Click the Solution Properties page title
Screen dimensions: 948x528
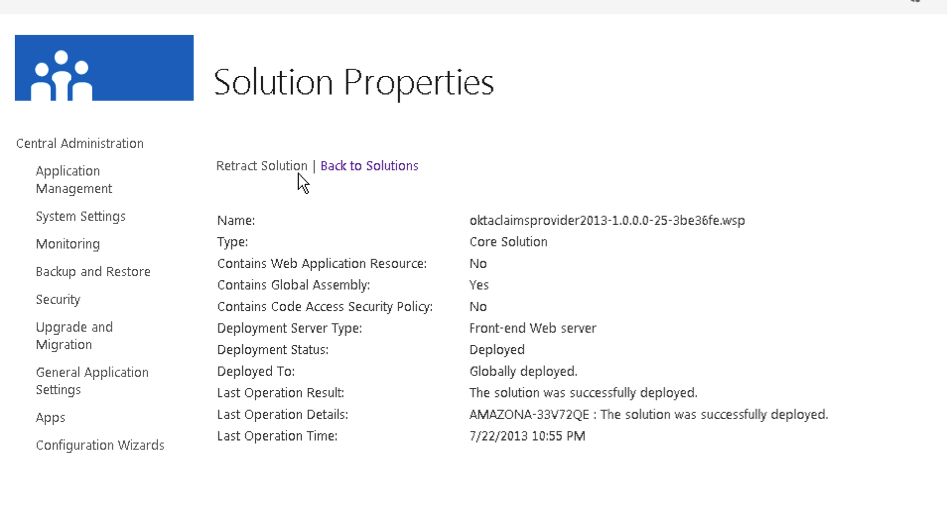click(354, 82)
